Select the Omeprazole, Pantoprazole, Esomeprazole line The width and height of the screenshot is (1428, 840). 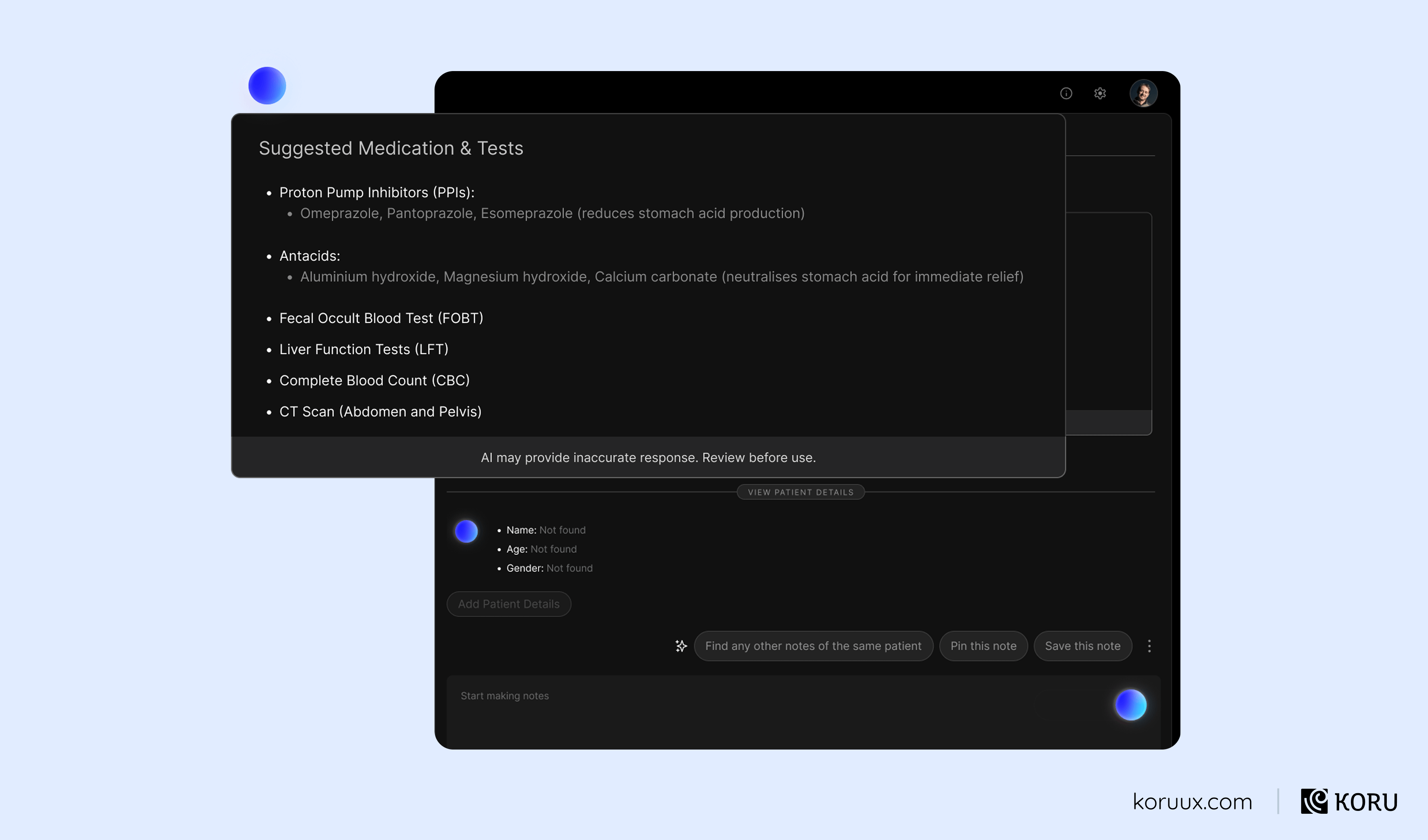click(552, 214)
